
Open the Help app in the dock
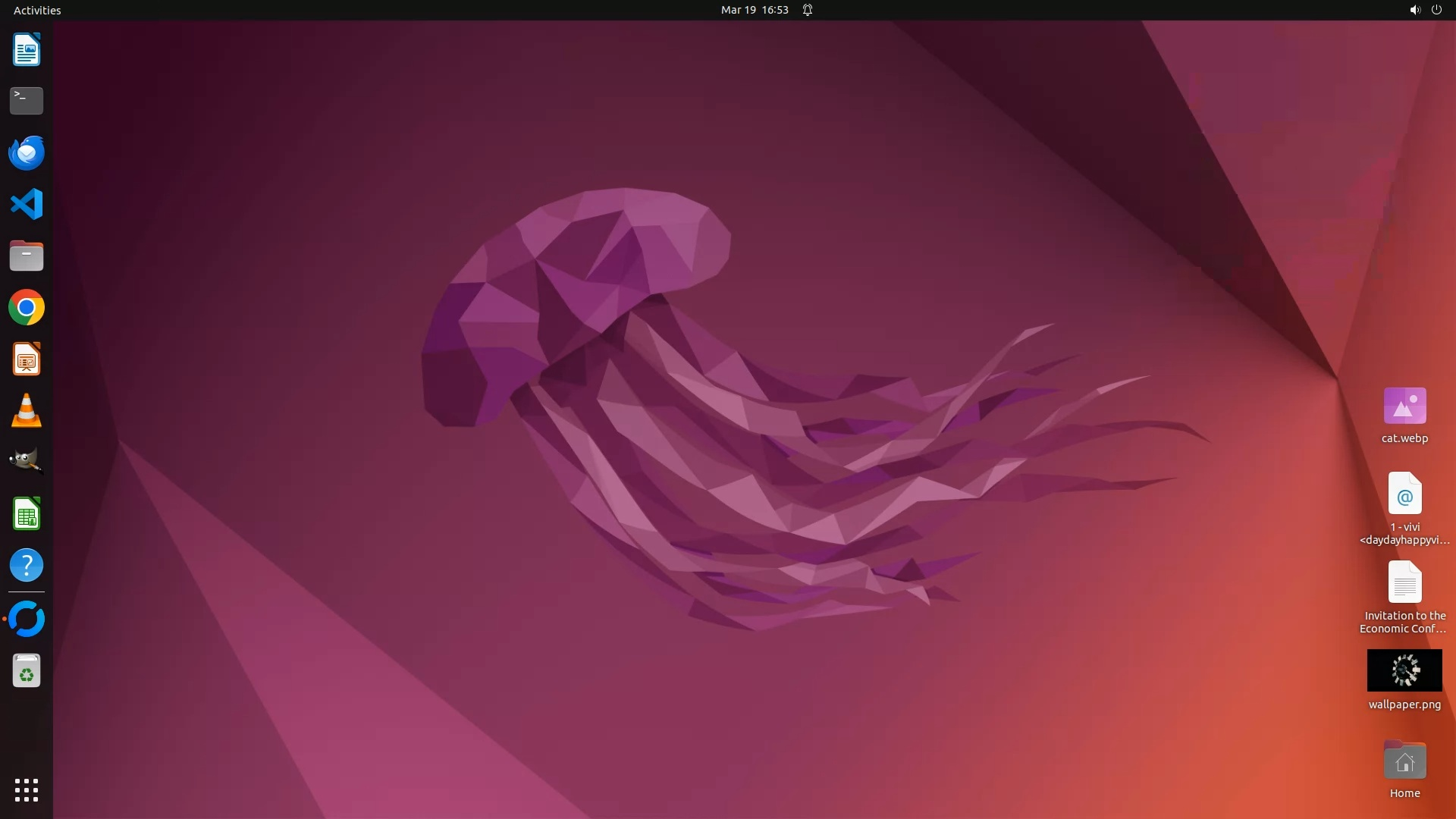tap(27, 565)
